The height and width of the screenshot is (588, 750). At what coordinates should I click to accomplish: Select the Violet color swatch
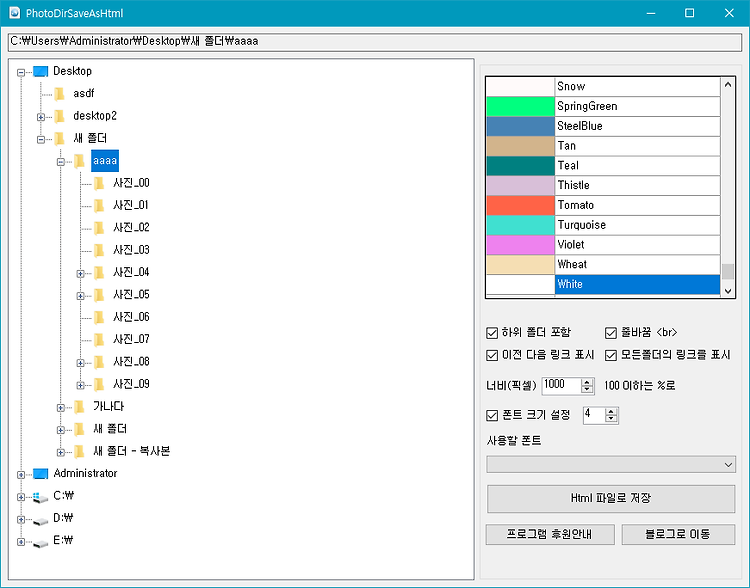[520, 245]
